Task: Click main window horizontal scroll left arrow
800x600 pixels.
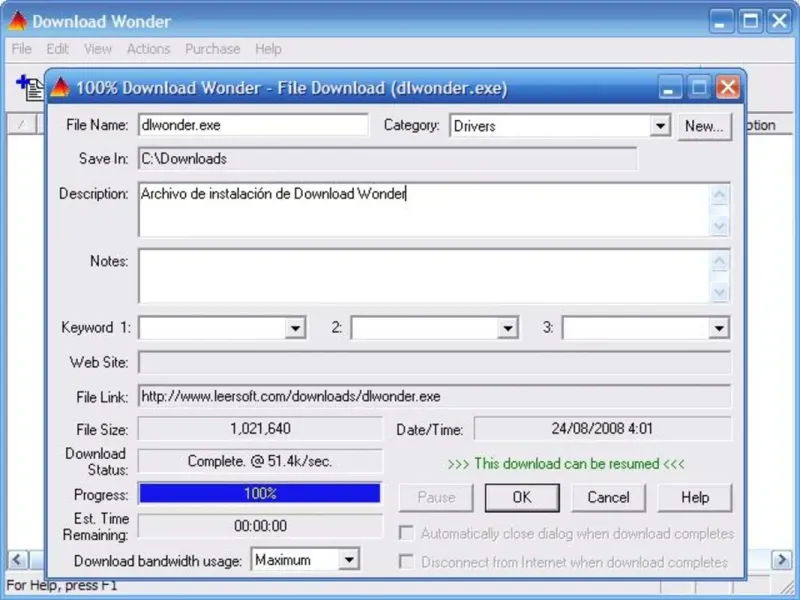Action: point(17,560)
